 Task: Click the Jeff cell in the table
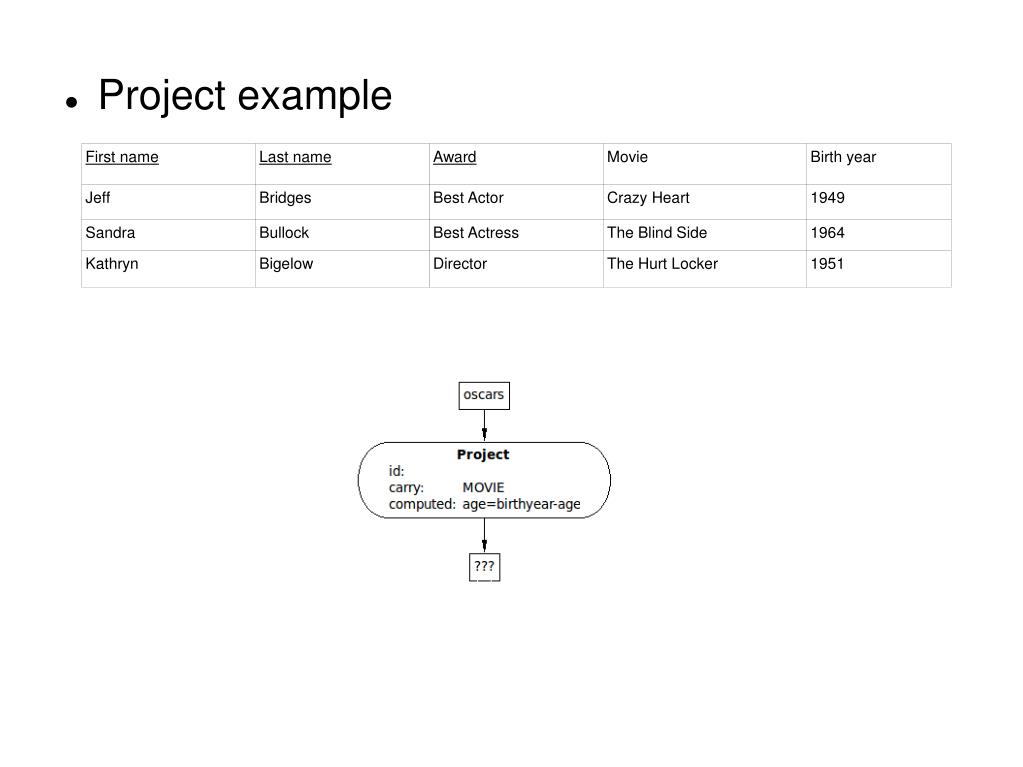(98, 198)
